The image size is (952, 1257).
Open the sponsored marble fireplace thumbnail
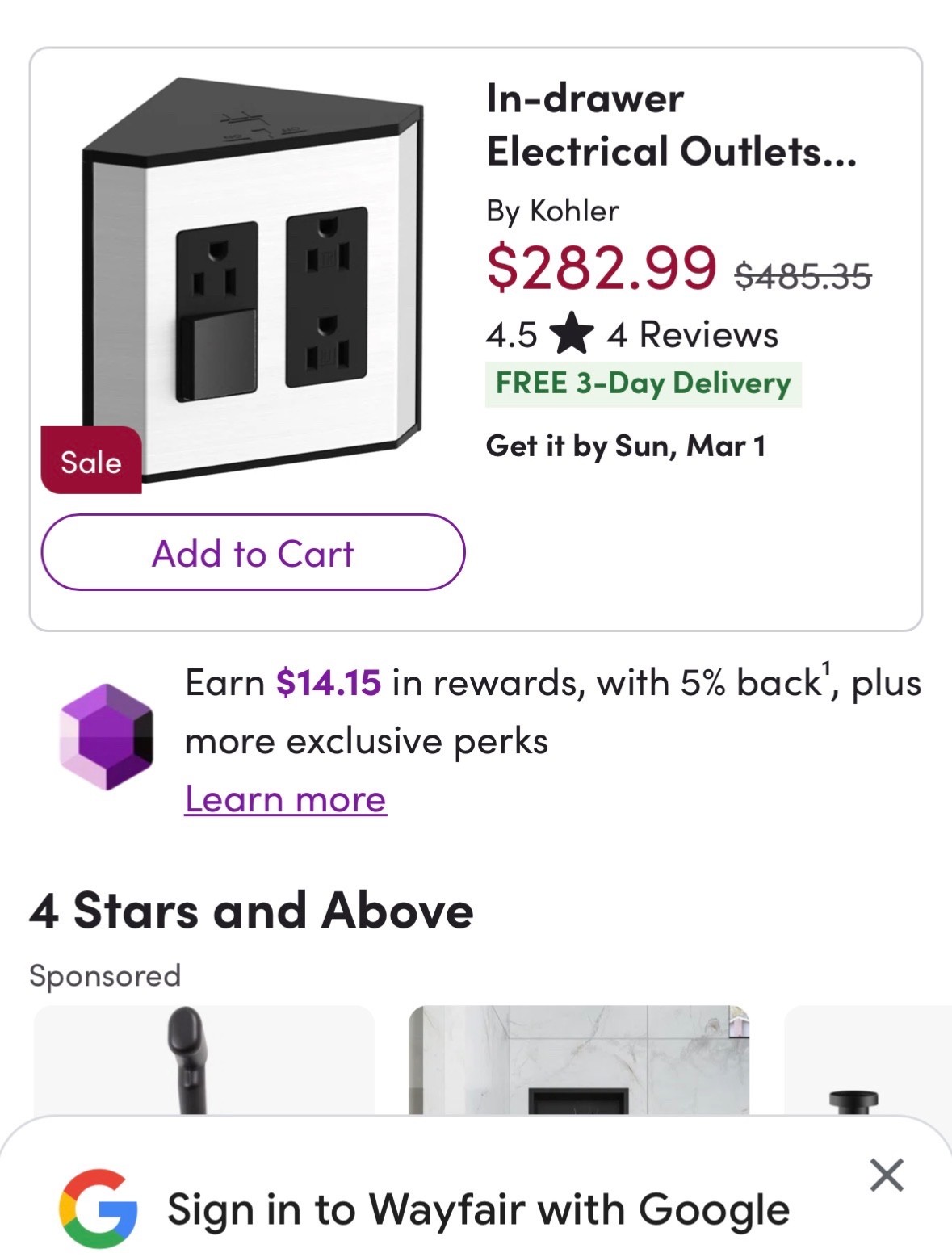click(x=579, y=1060)
